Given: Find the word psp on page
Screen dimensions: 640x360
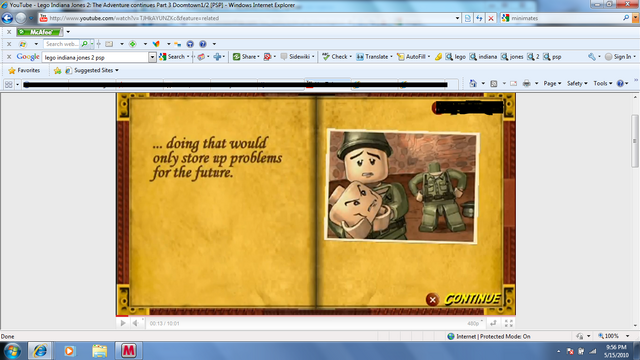Looking at the screenshot, I should pyautogui.click(x=552, y=57).
